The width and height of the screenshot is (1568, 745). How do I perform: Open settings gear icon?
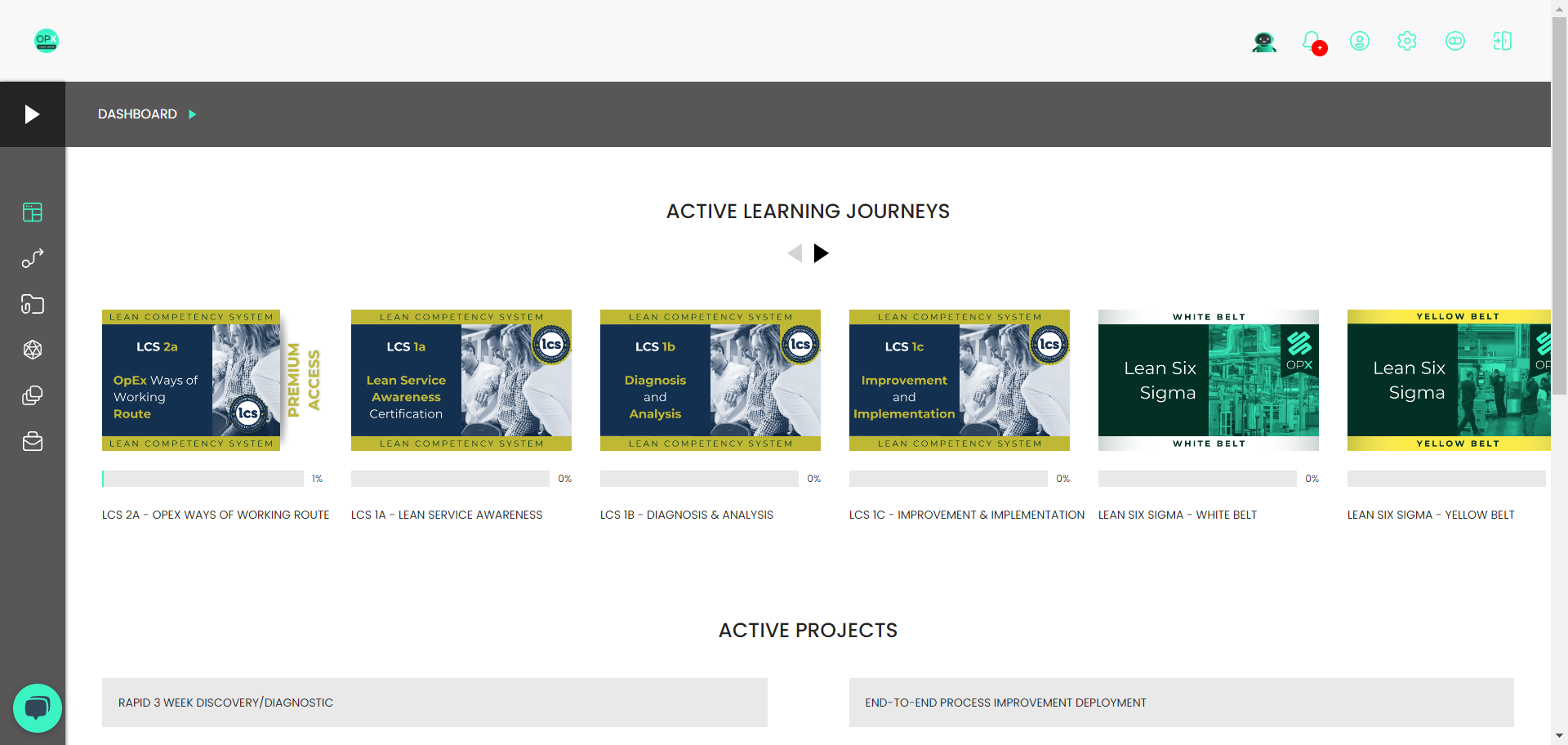1407,41
